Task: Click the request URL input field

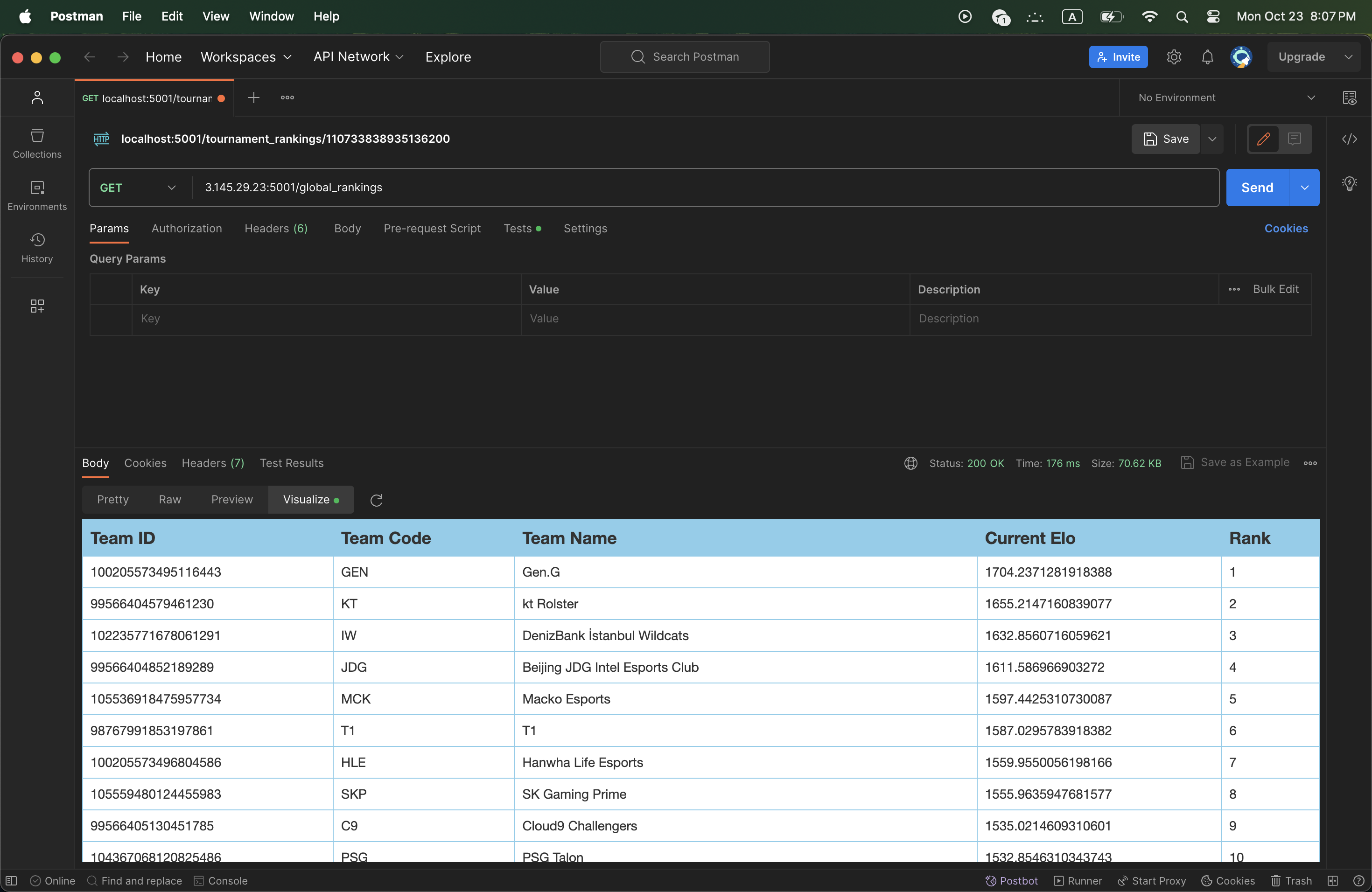Action: [692, 187]
